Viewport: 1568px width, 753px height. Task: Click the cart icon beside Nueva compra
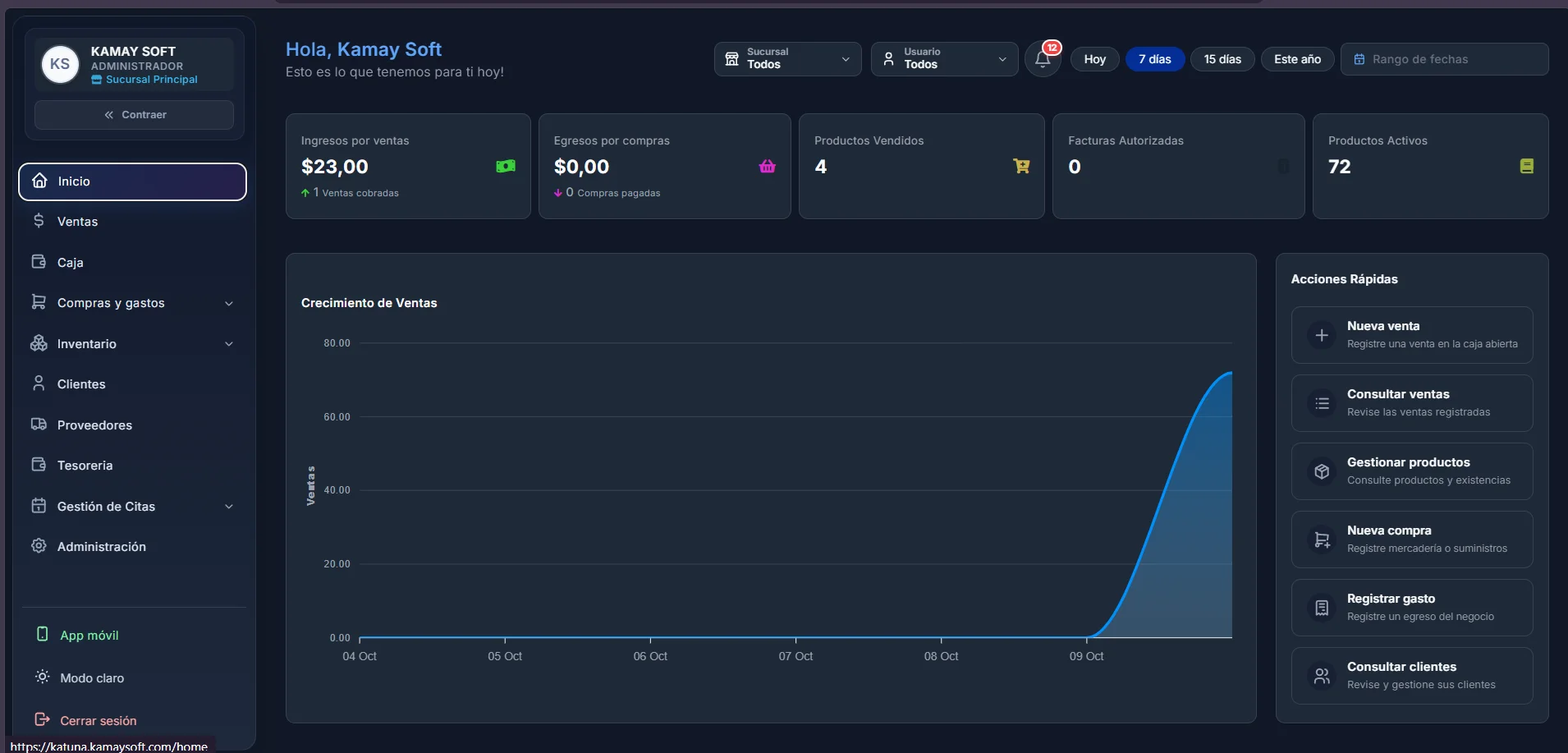click(1322, 539)
